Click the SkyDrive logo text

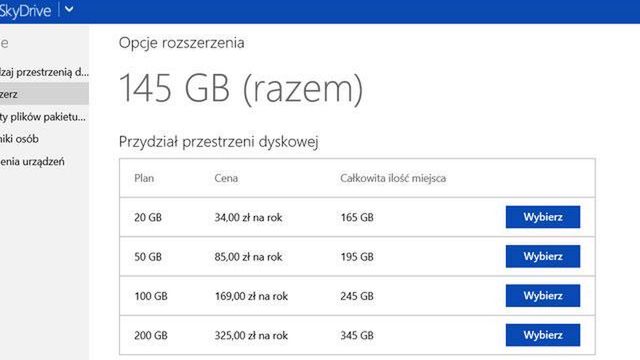(x=25, y=10)
